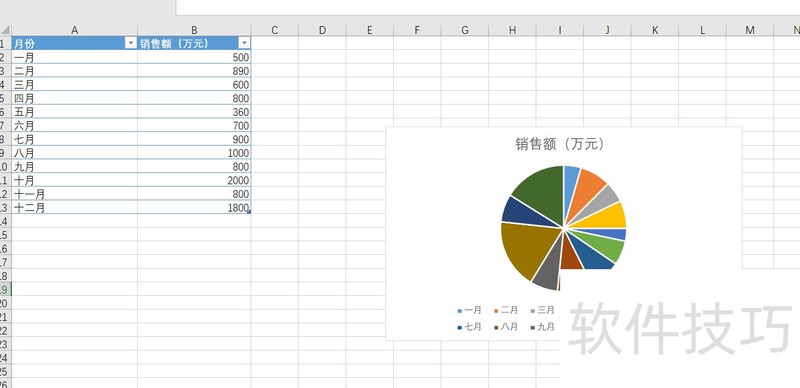Select the cell containing 二月

tap(74, 70)
